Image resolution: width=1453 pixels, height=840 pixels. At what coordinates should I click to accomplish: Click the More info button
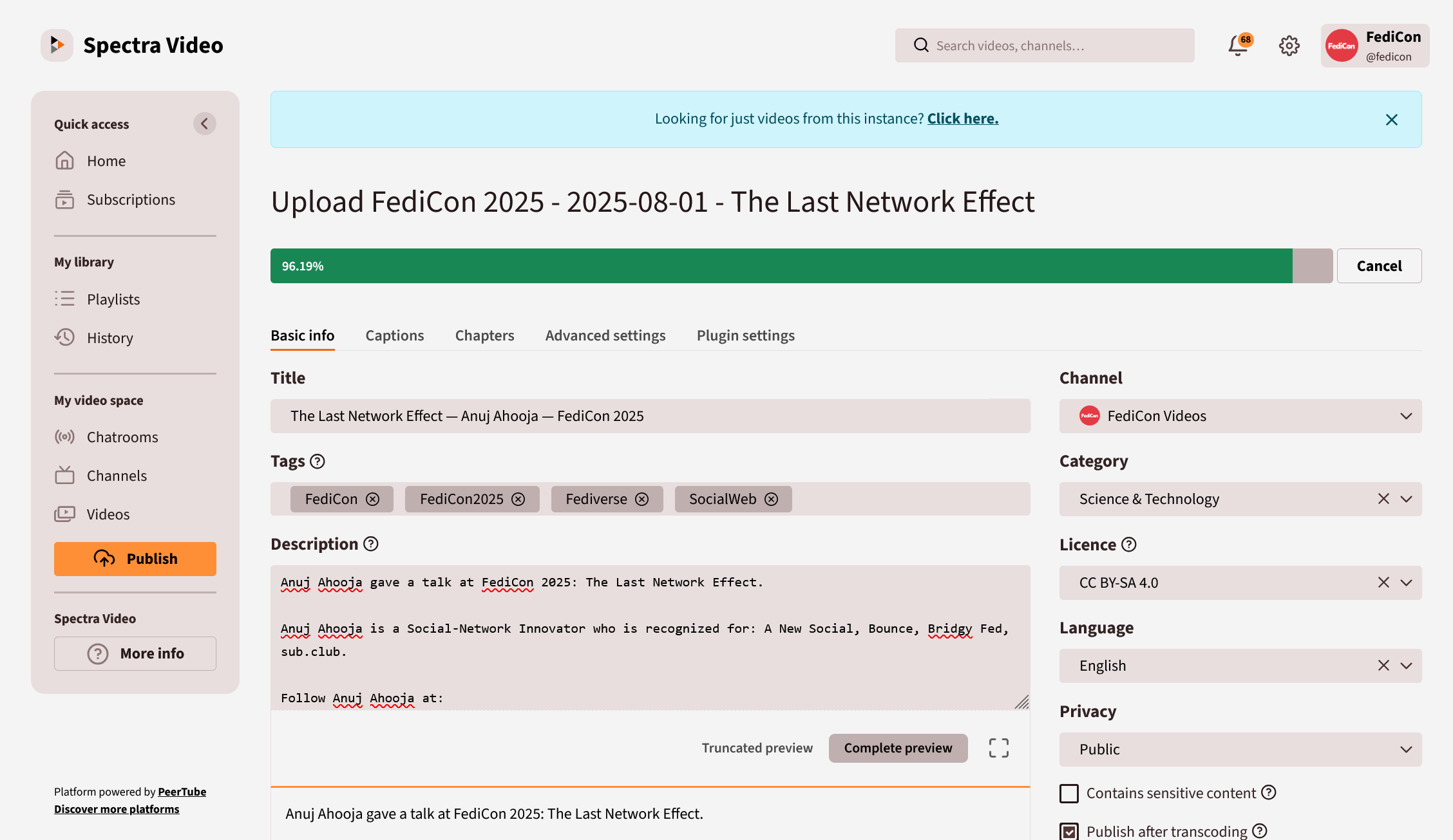tap(135, 653)
